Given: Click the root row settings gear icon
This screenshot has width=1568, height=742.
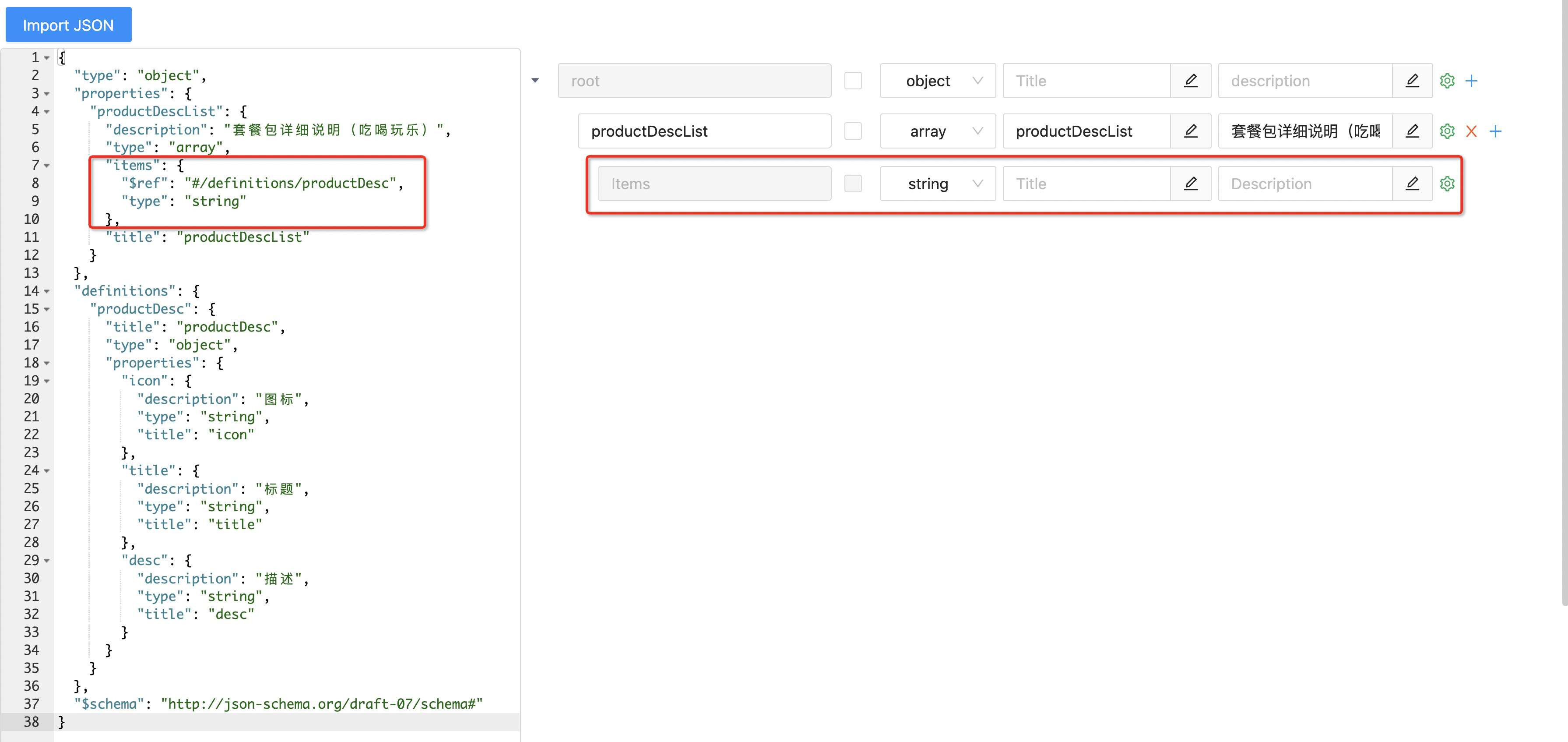Looking at the screenshot, I should [x=1447, y=81].
